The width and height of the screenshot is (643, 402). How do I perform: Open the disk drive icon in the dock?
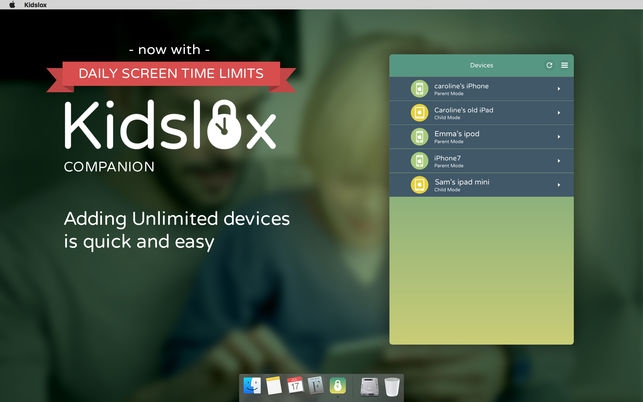(369, 386)
